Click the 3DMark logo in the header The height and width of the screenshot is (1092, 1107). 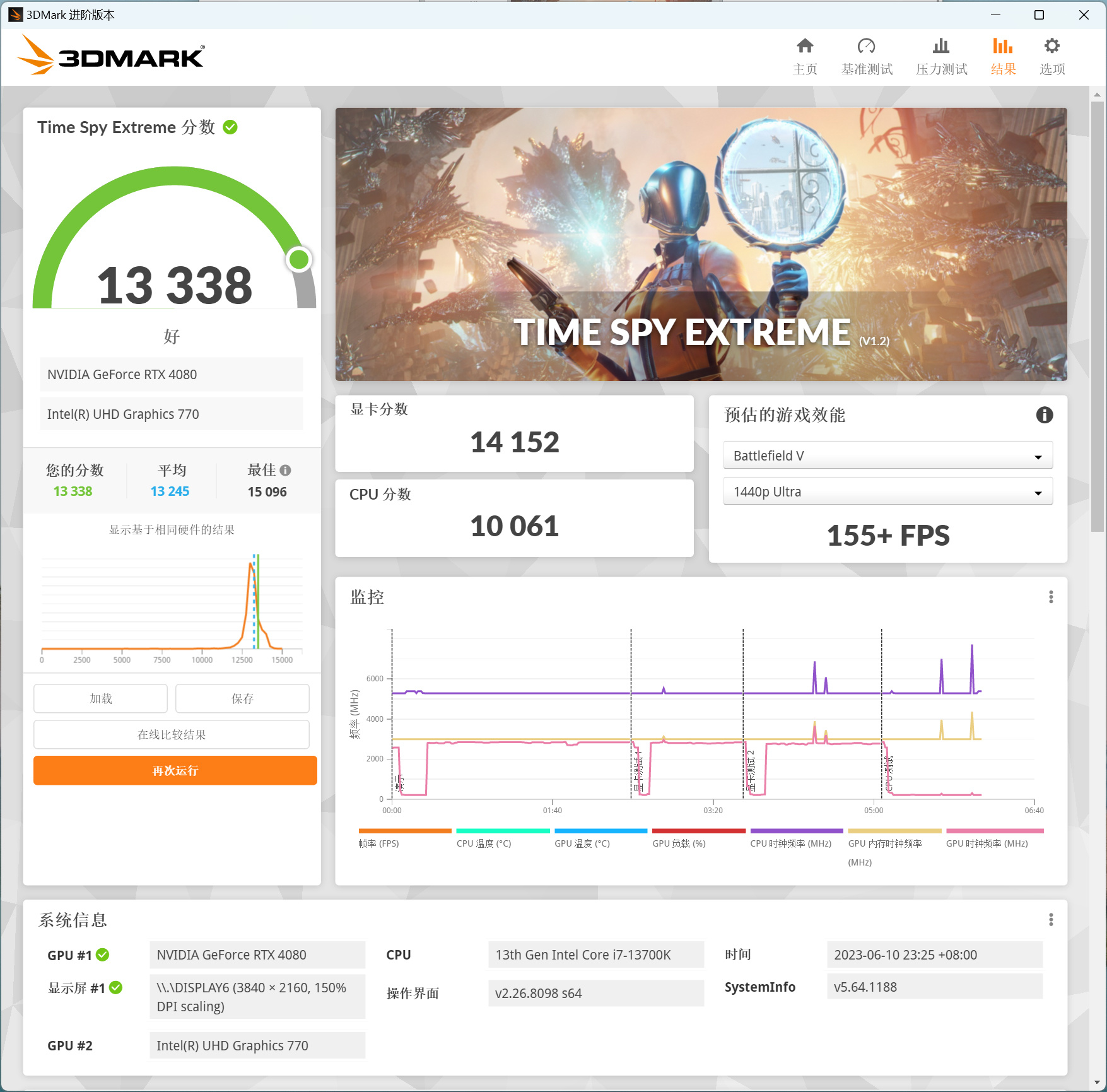(x=111, y=56)
